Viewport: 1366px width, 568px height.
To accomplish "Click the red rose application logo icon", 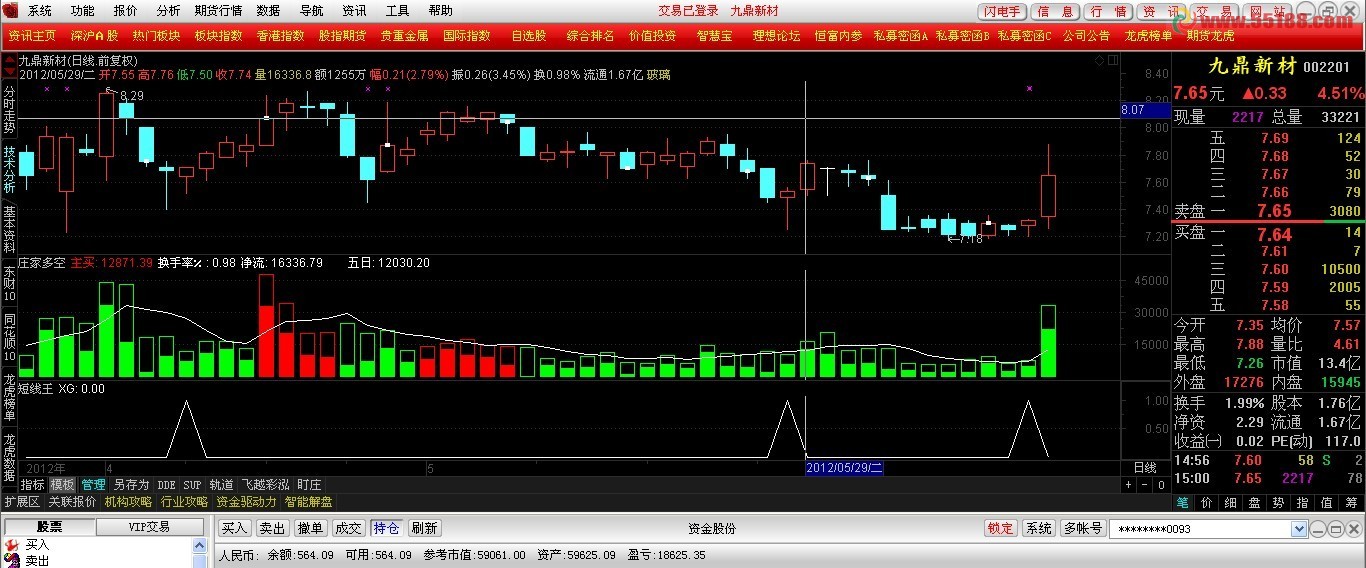I will [10, 10].
